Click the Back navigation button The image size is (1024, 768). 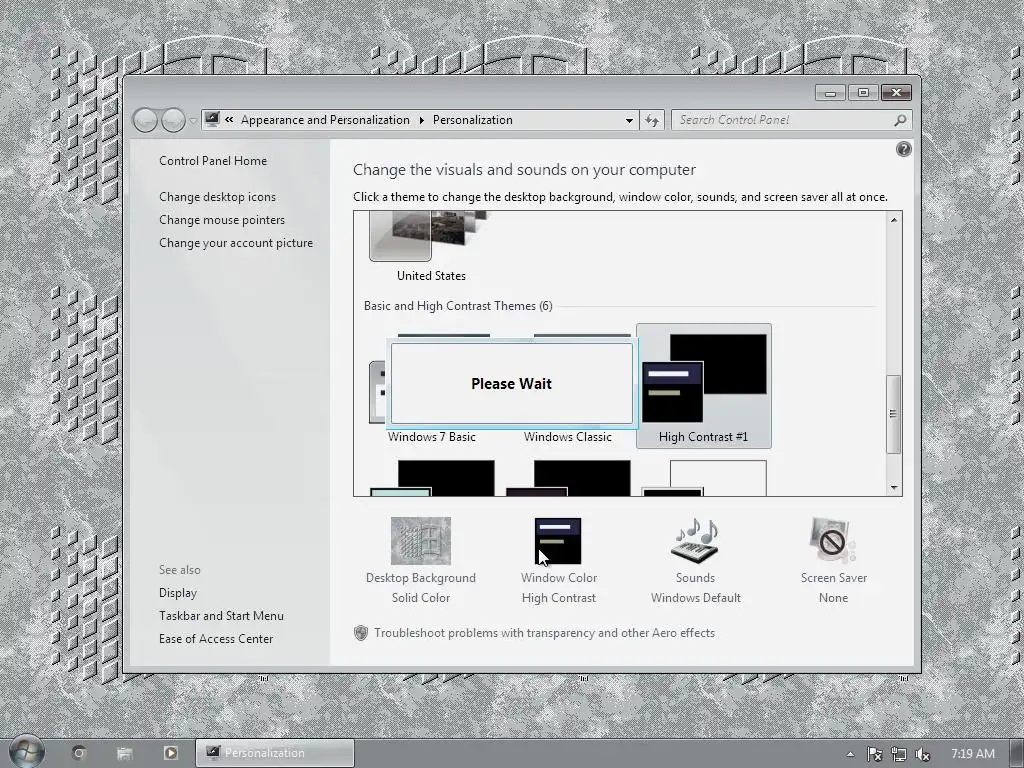click(145, 120)
